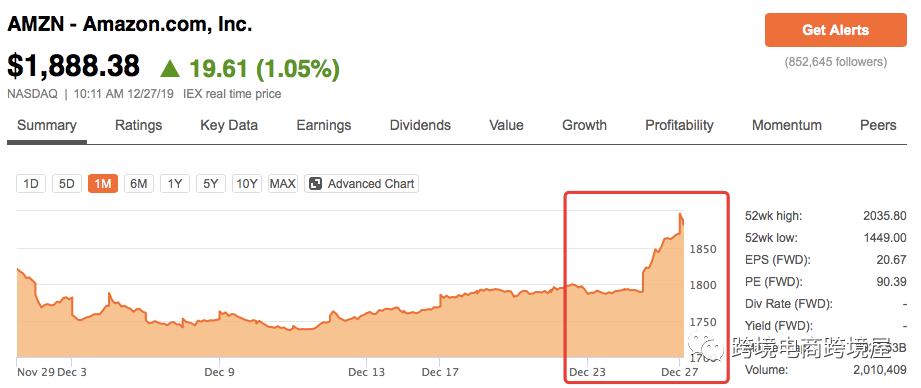
Task: Choose the 5Y chart range
Action: pyautogui.click(x=210, y=184)
